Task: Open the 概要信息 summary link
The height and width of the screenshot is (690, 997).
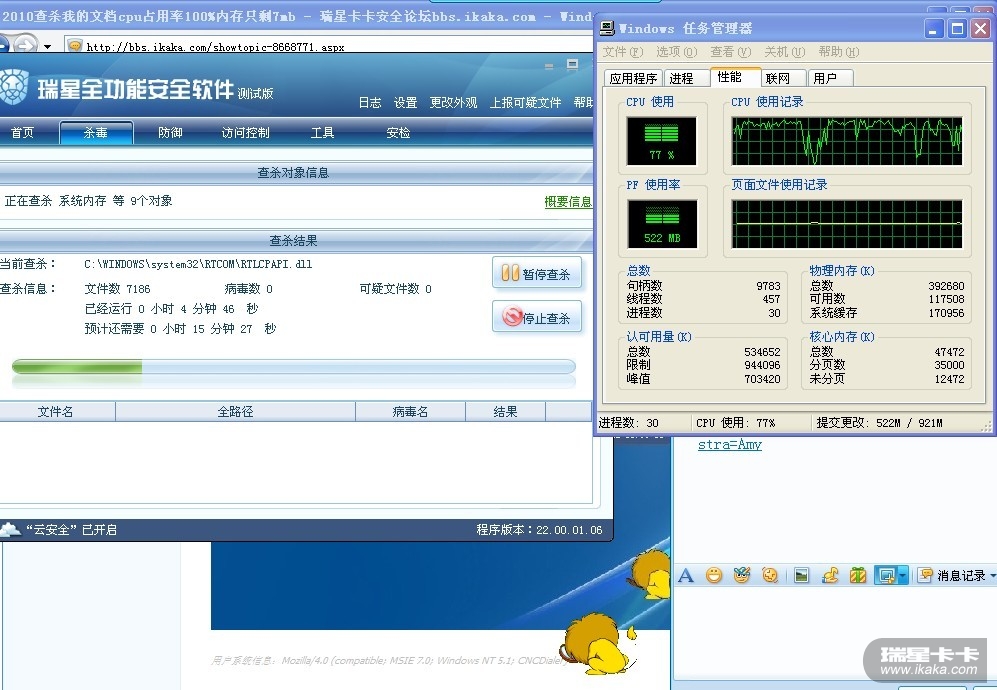Action: (568, 202)
